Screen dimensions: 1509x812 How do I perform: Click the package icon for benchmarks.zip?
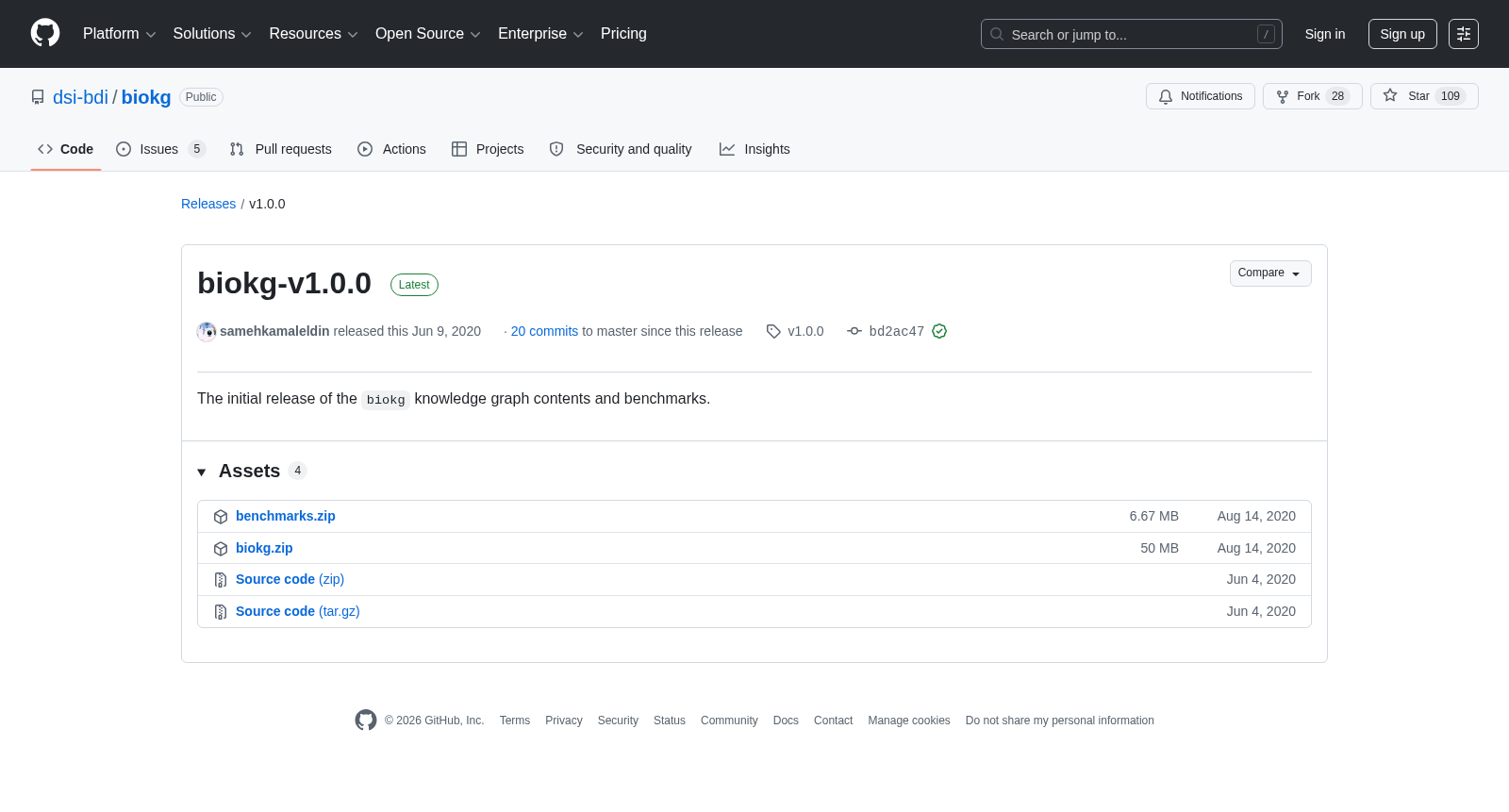(x=221, y=517)
